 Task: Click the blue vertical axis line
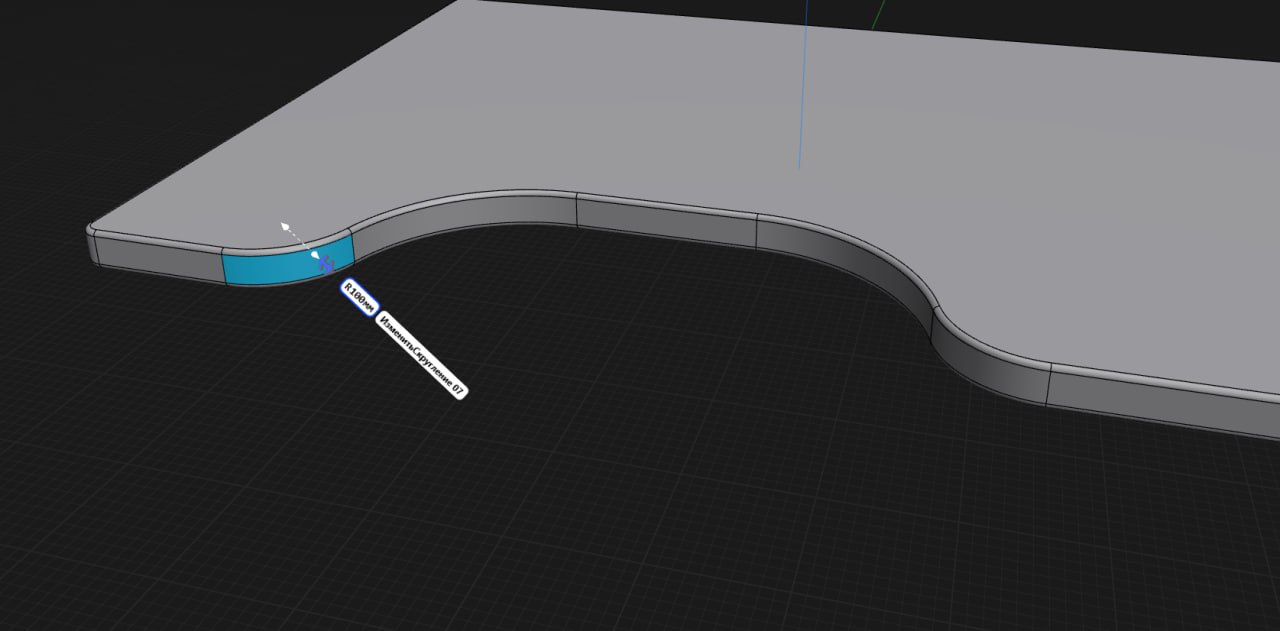click(x=802, y=84)
